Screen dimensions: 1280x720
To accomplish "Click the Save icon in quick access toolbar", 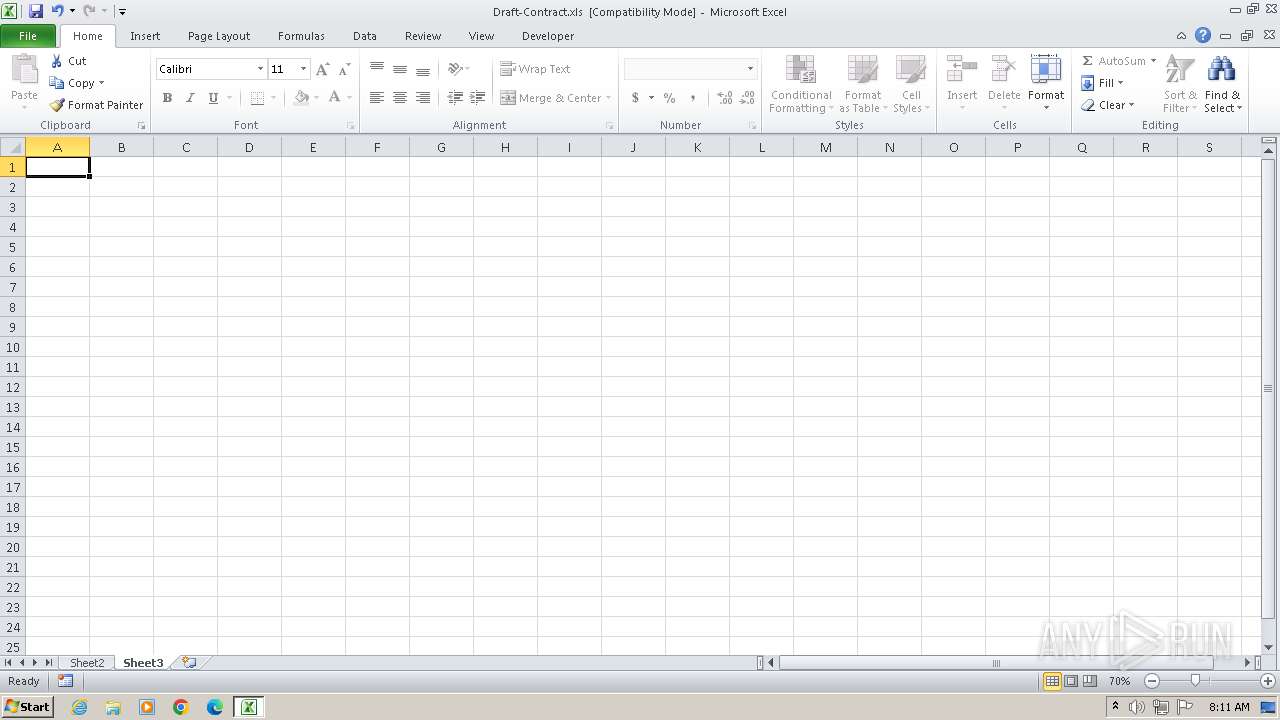I will click(x=36, y=11).
